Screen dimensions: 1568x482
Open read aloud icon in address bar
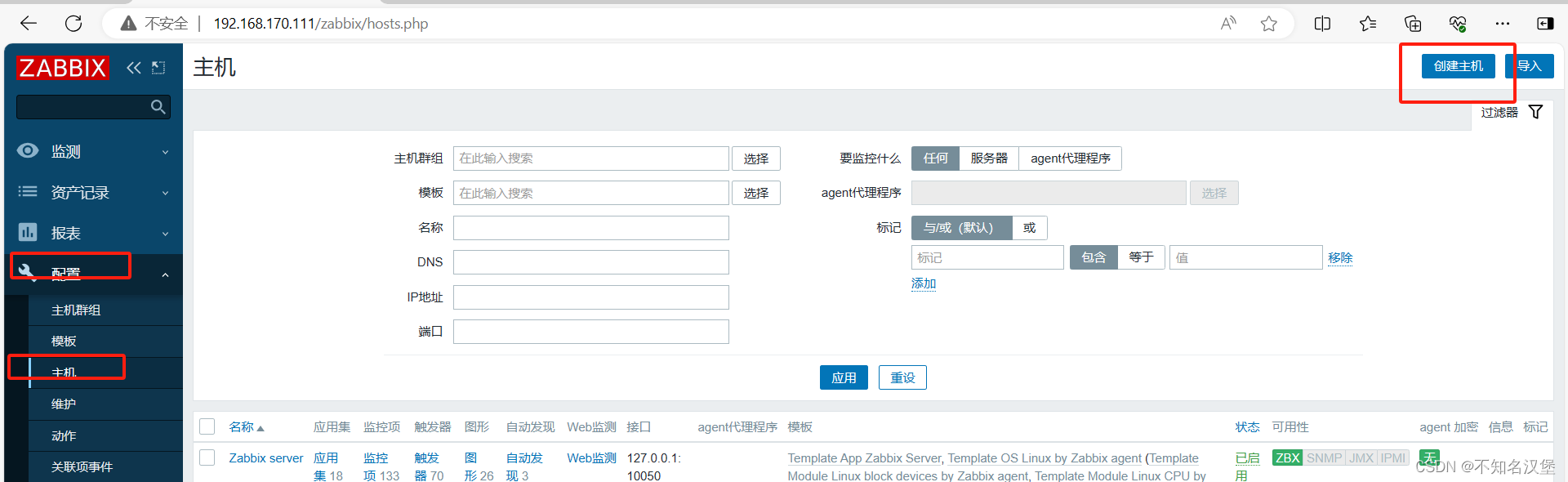click(1228, 24)
